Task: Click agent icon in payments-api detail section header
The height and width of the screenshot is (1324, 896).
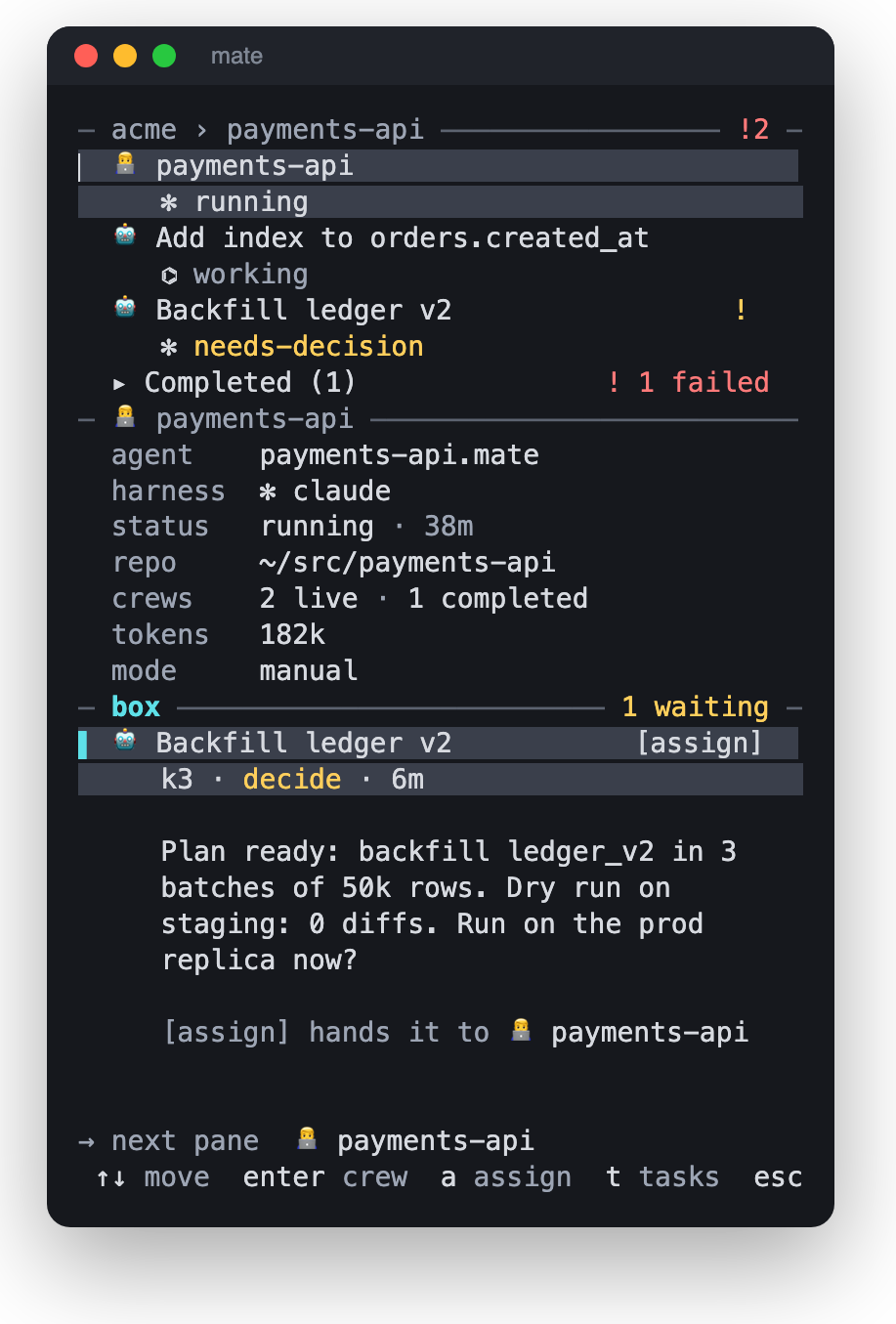Action: click(125, 416)
